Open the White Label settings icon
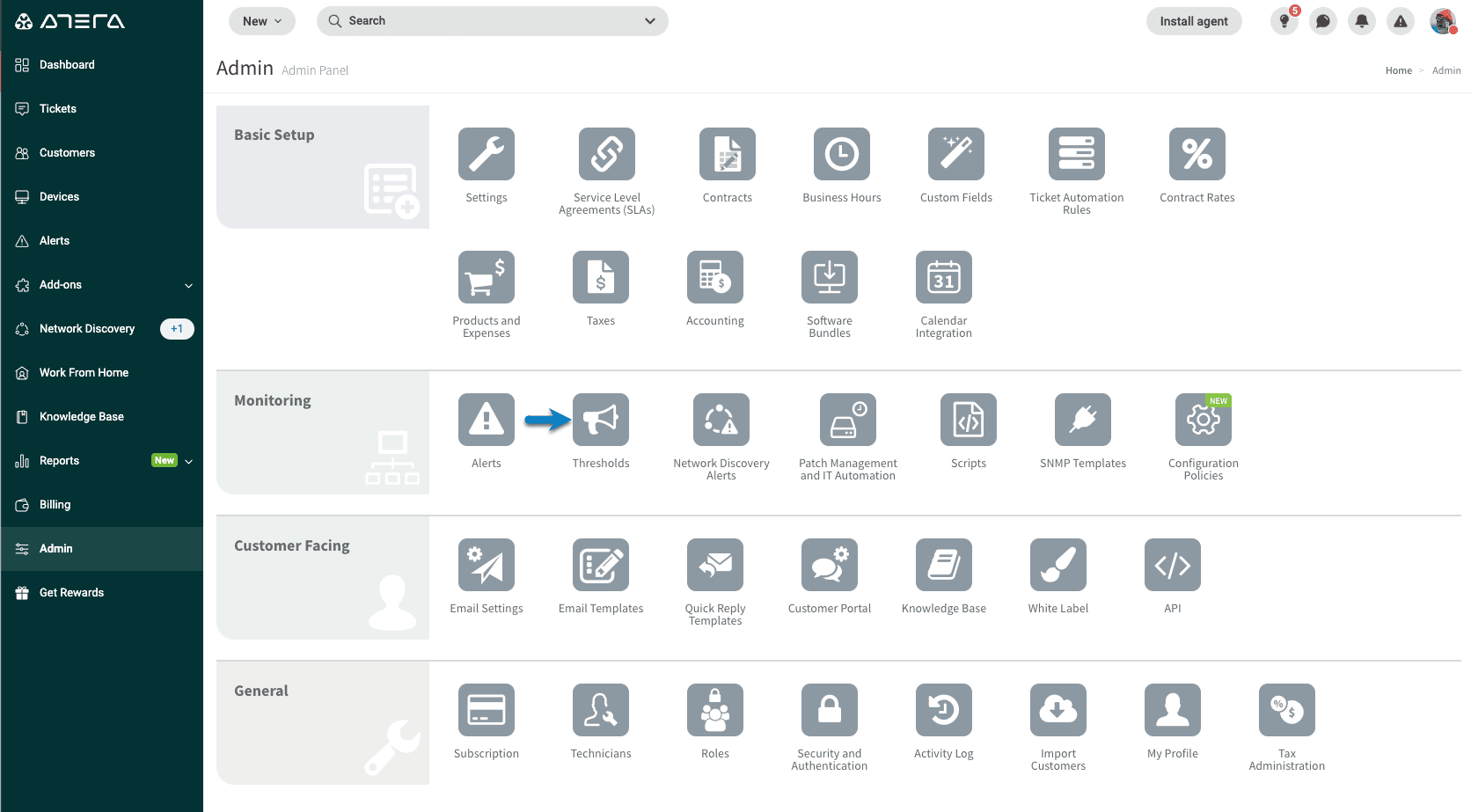Image resolution: width=1471 pixels, height=812 pixels. coord(1058,565)
